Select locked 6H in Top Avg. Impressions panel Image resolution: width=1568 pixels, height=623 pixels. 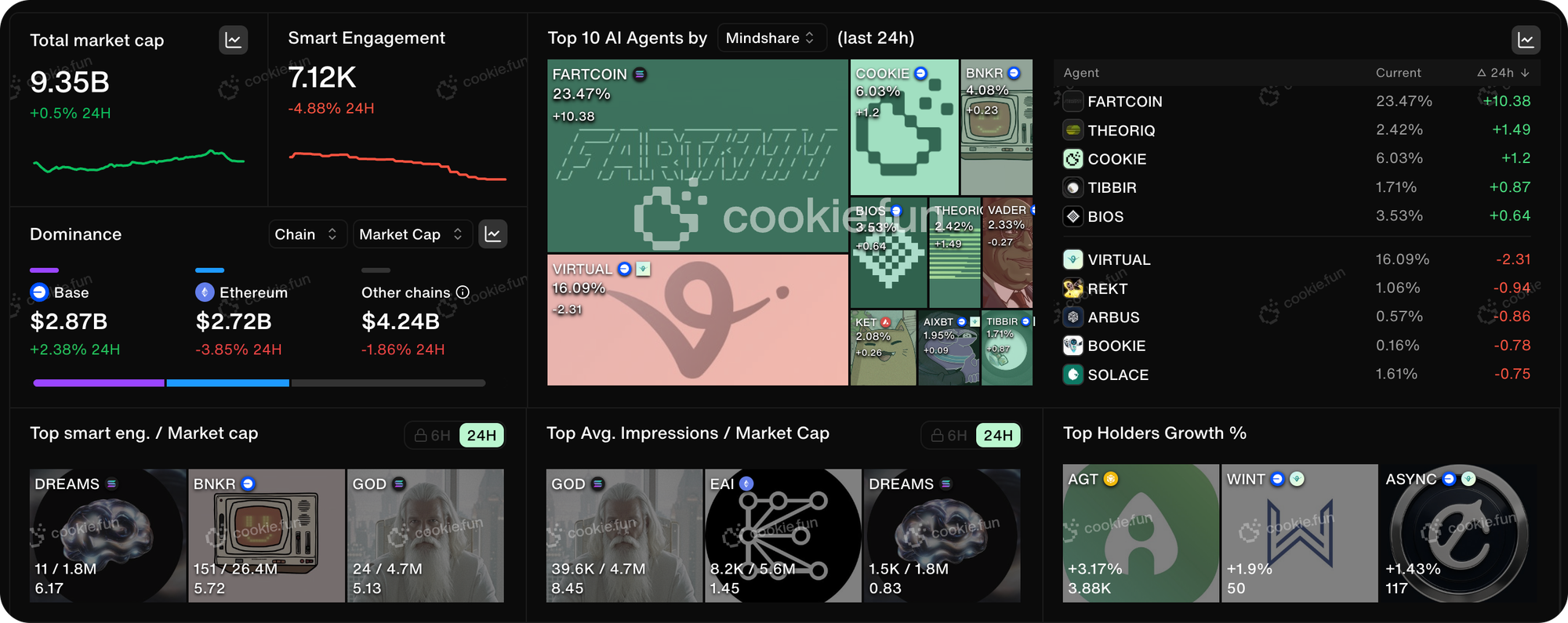click(949, 435)
